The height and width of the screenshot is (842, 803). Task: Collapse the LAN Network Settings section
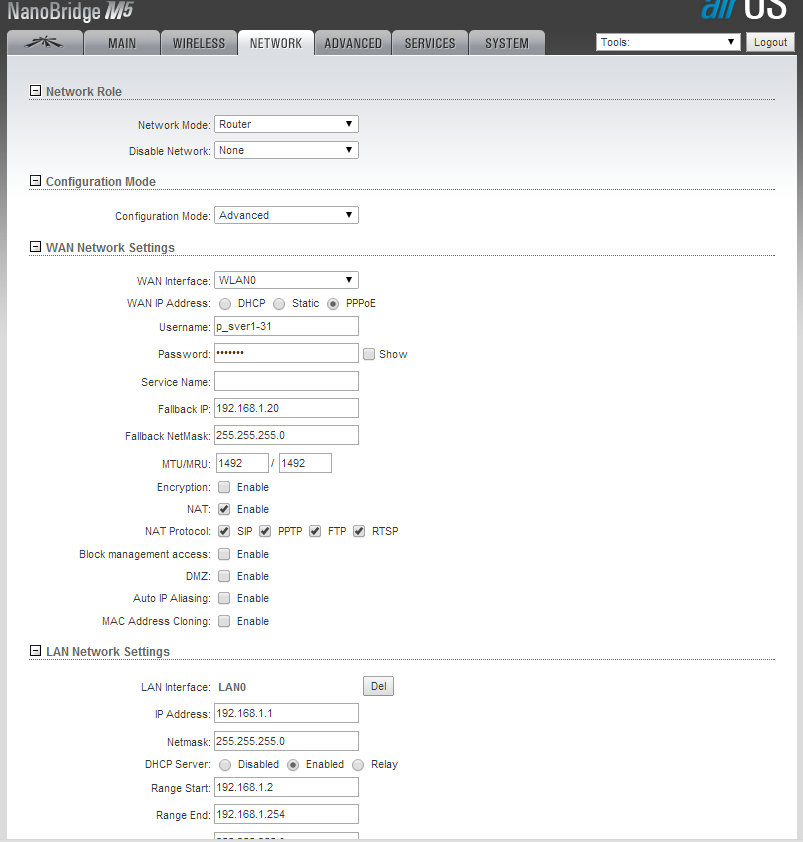tap(35, 651)
